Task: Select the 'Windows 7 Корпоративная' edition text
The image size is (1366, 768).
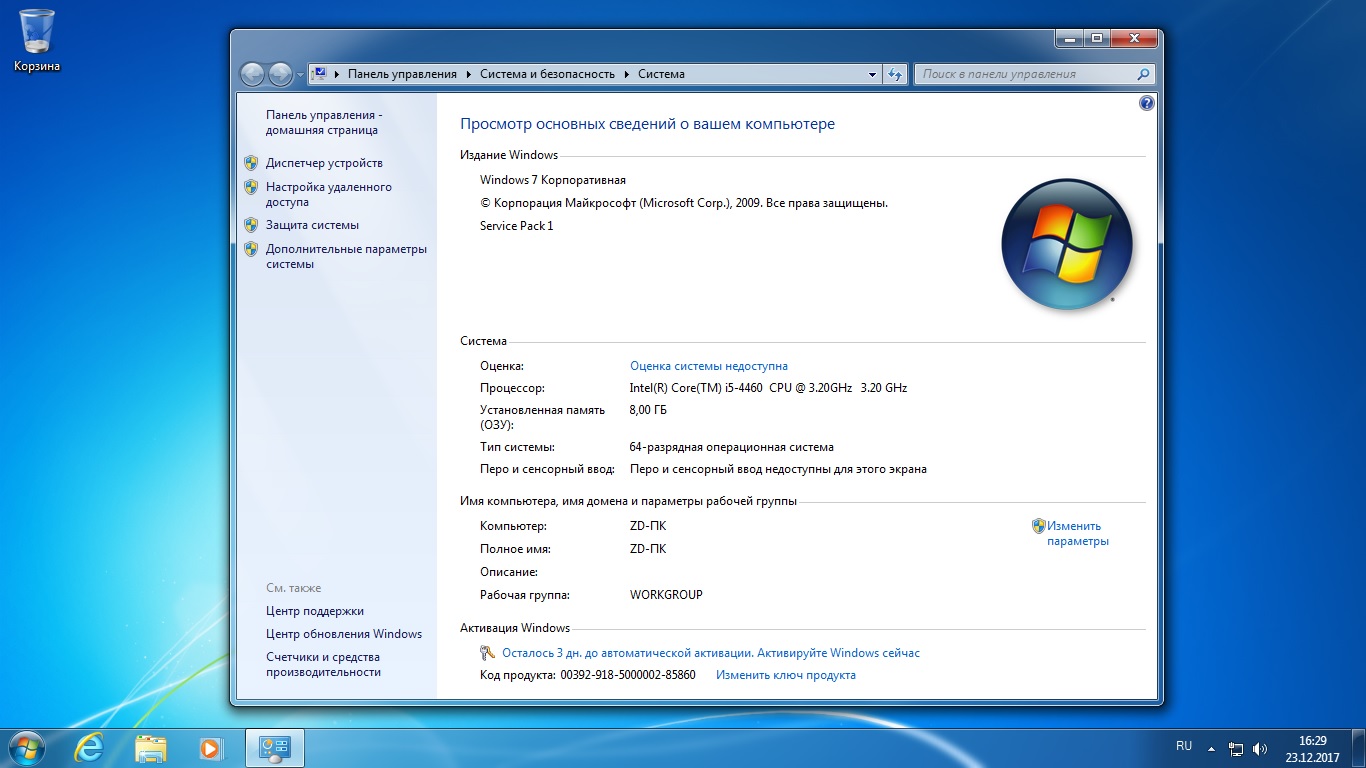Action: point(553,180)
